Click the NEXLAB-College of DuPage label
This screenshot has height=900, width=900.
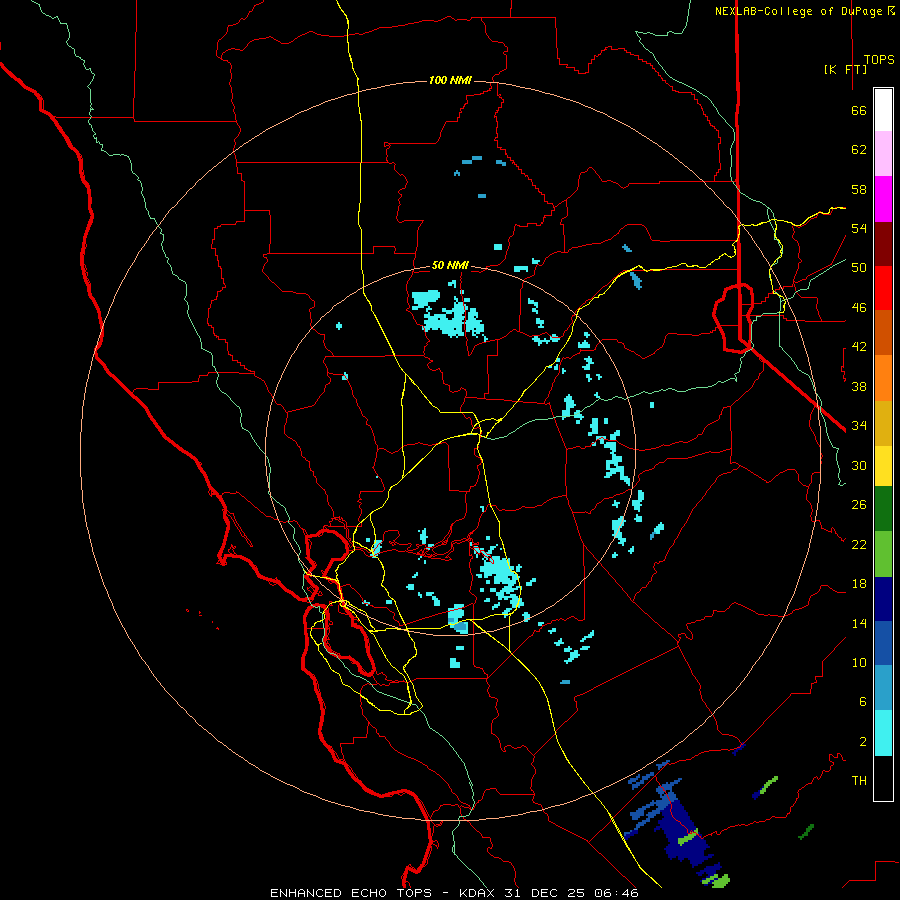pos(798,11)
